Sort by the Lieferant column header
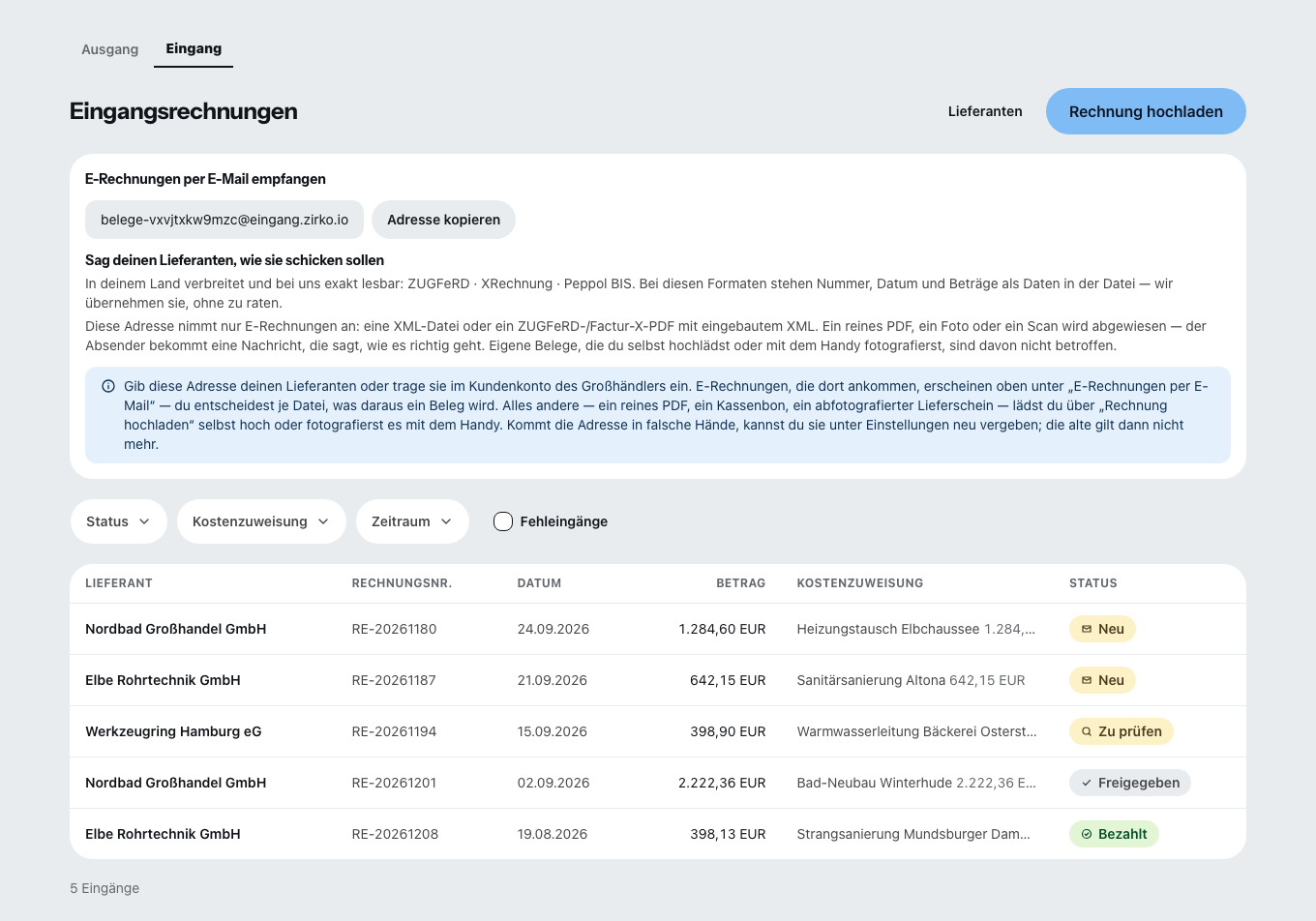The image size is (1316, 921). [x=119, y=583]
